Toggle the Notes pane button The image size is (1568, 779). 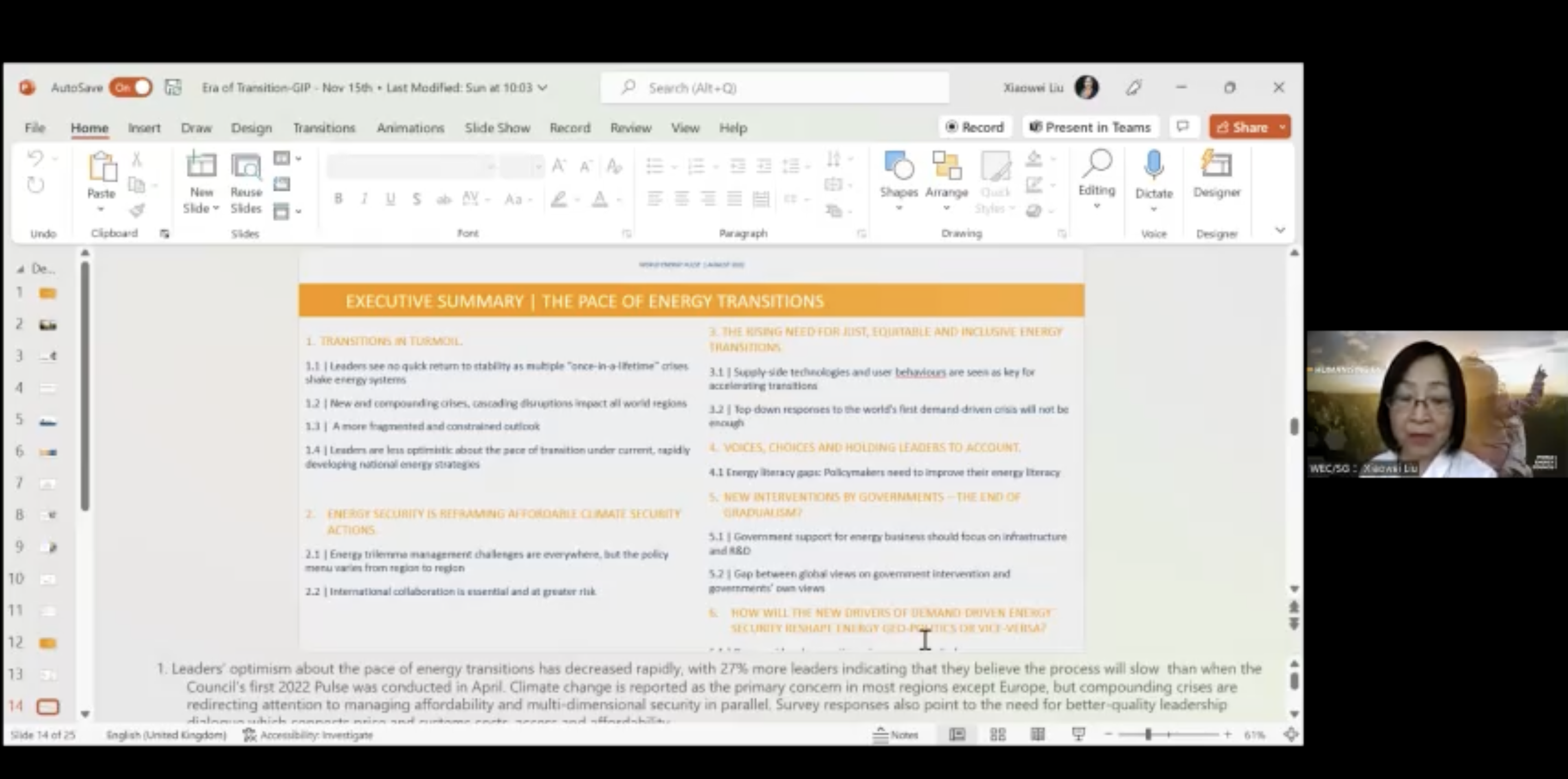896,734
